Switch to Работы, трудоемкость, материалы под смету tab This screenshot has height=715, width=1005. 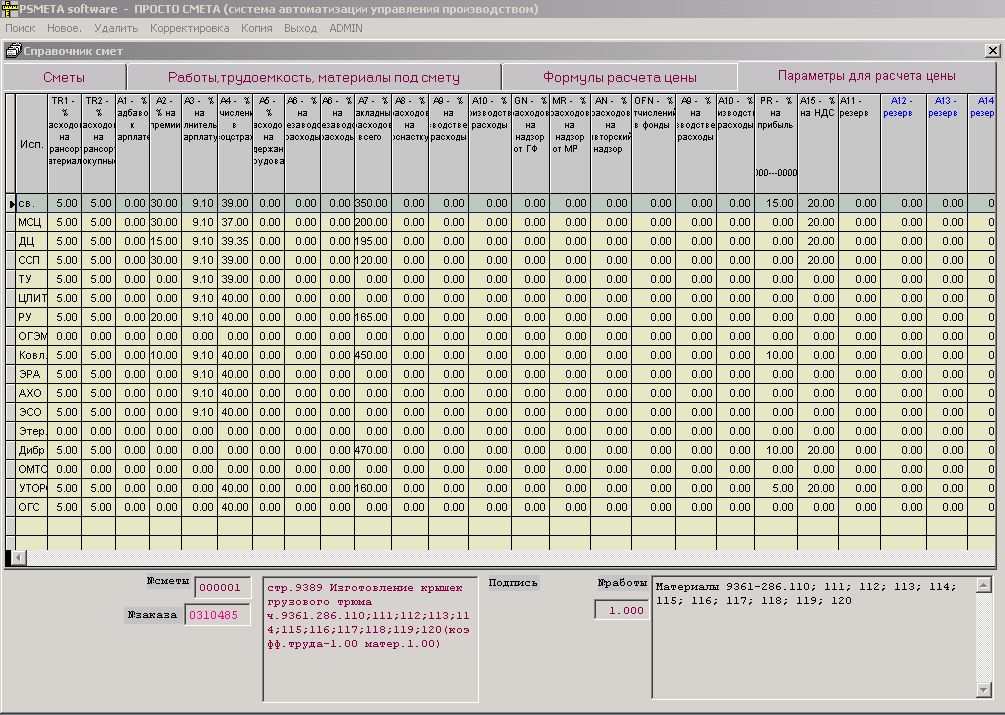tap(313, 77)
